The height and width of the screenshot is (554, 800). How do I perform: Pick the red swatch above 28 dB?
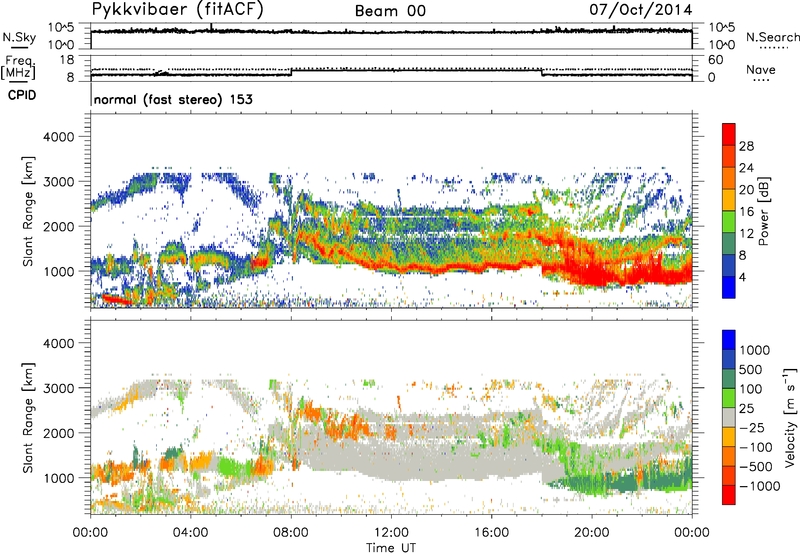(729, 134)
